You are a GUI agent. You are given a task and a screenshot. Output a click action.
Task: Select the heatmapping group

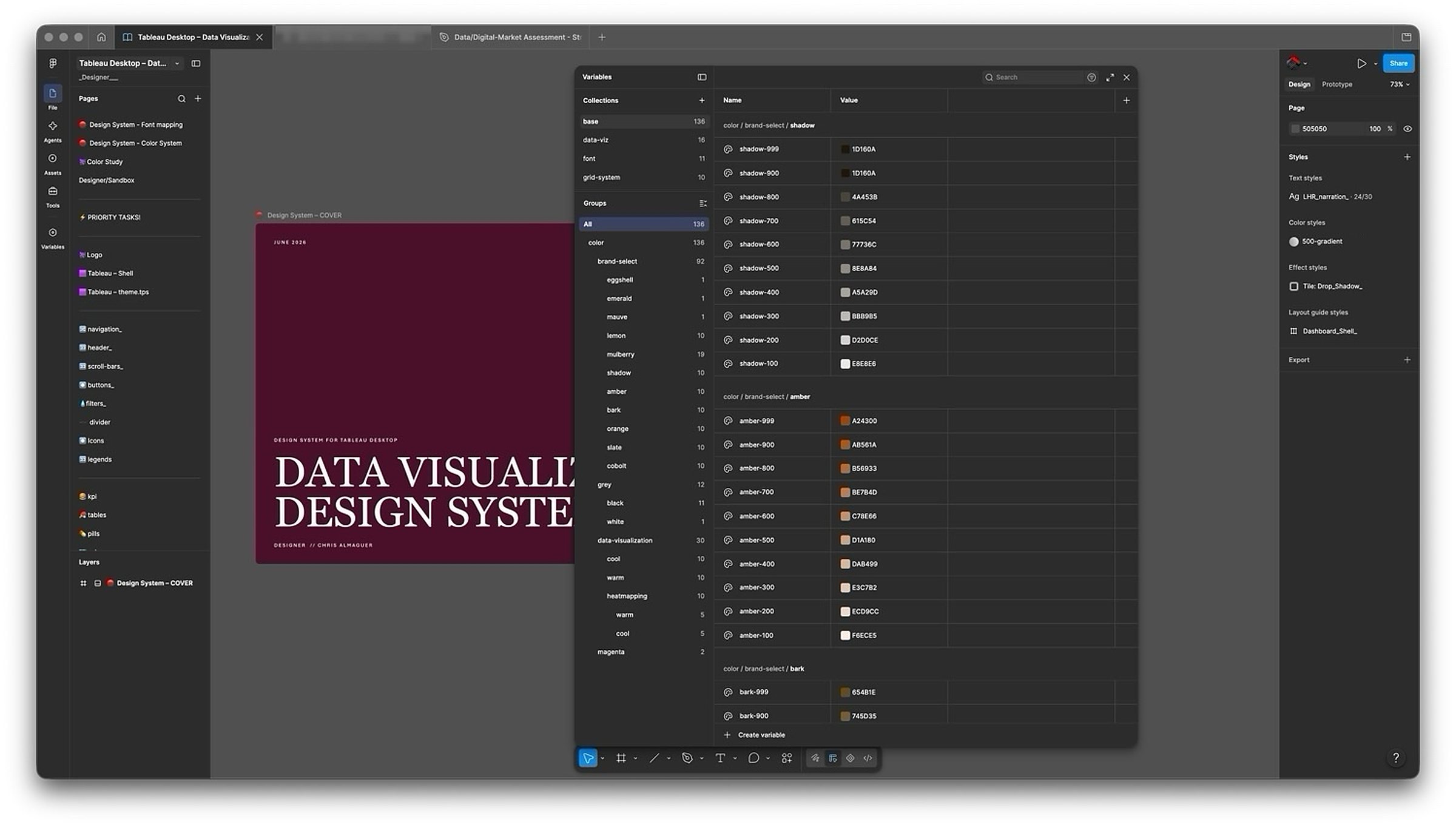[644, 596]
